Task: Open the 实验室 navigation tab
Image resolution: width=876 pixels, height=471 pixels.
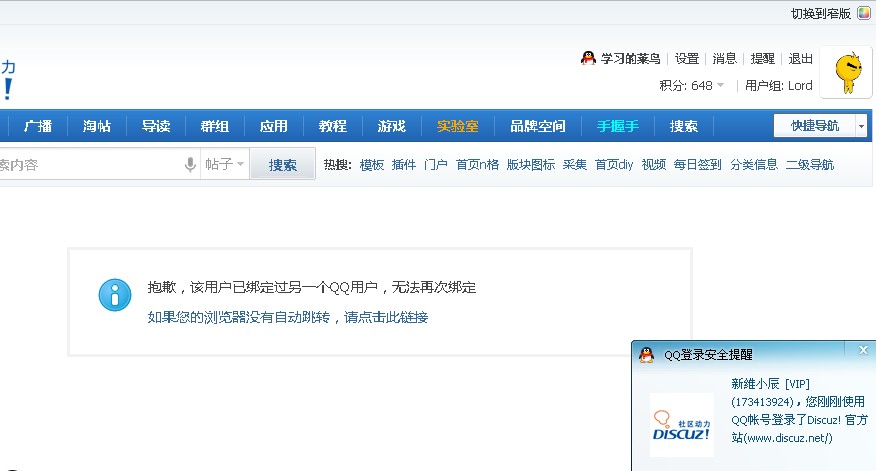Action: pos(458,126)
